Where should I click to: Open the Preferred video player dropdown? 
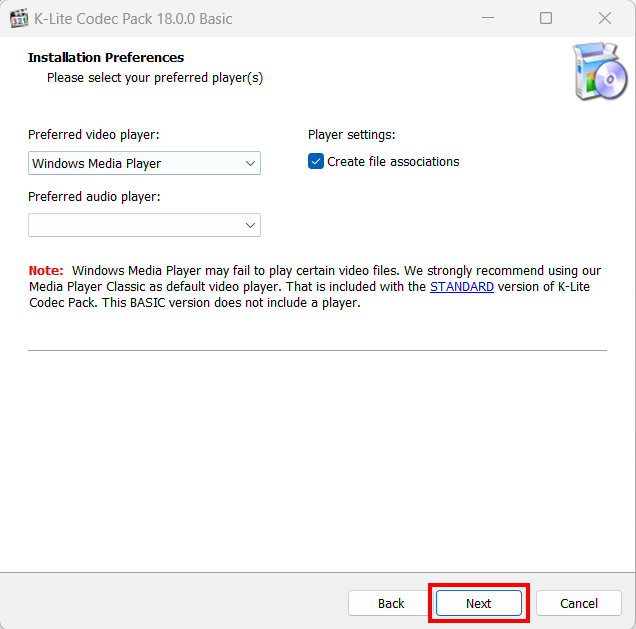click(x=144, y=163)
